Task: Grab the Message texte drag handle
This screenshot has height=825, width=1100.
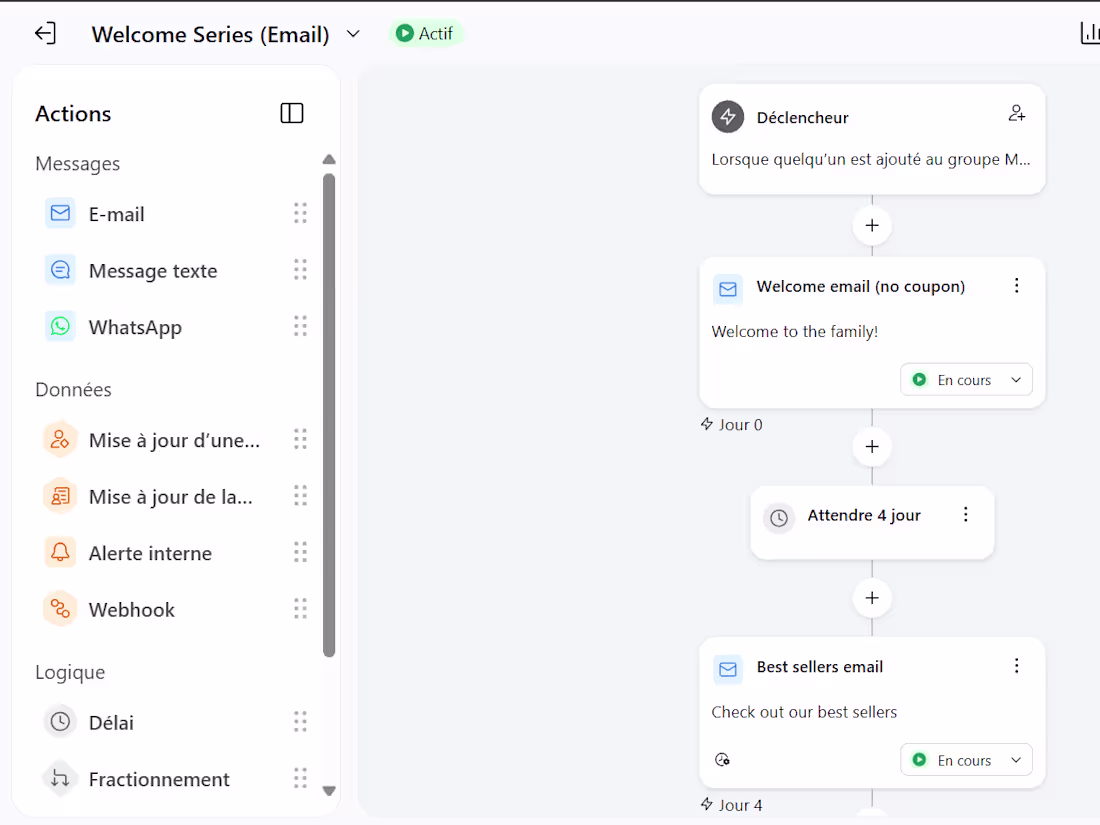Action: pos(300,270)
